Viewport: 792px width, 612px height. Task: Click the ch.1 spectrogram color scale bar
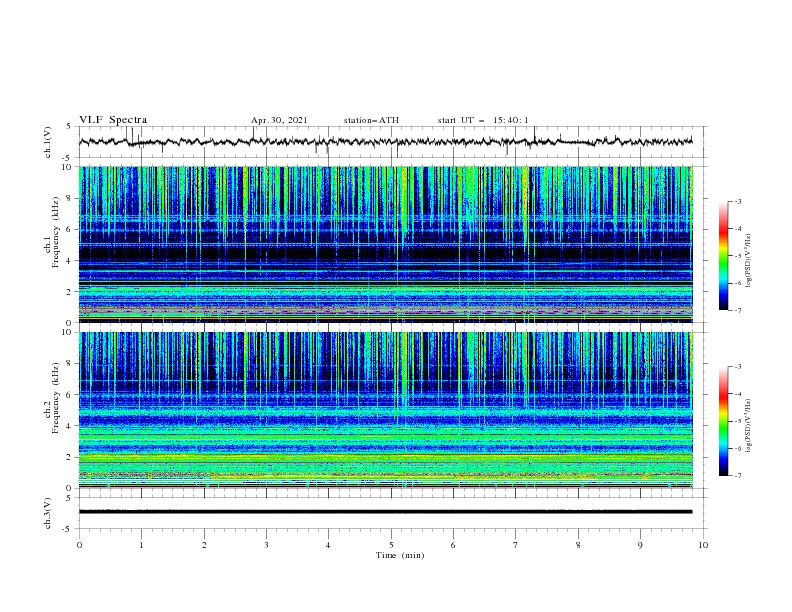click(x=723, y=256)
